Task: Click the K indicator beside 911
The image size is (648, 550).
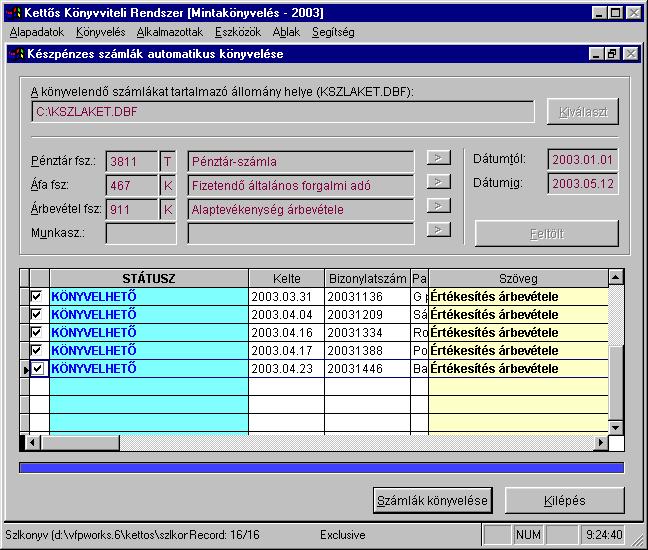Action: pos(167,209)
